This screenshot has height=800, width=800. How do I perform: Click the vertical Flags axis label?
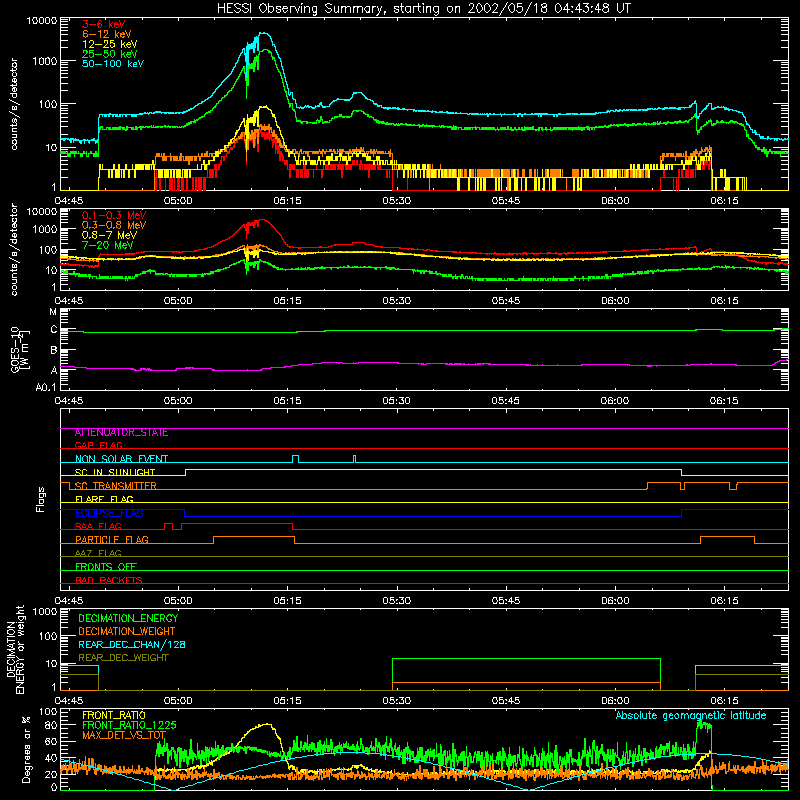[x=41, y=500]
